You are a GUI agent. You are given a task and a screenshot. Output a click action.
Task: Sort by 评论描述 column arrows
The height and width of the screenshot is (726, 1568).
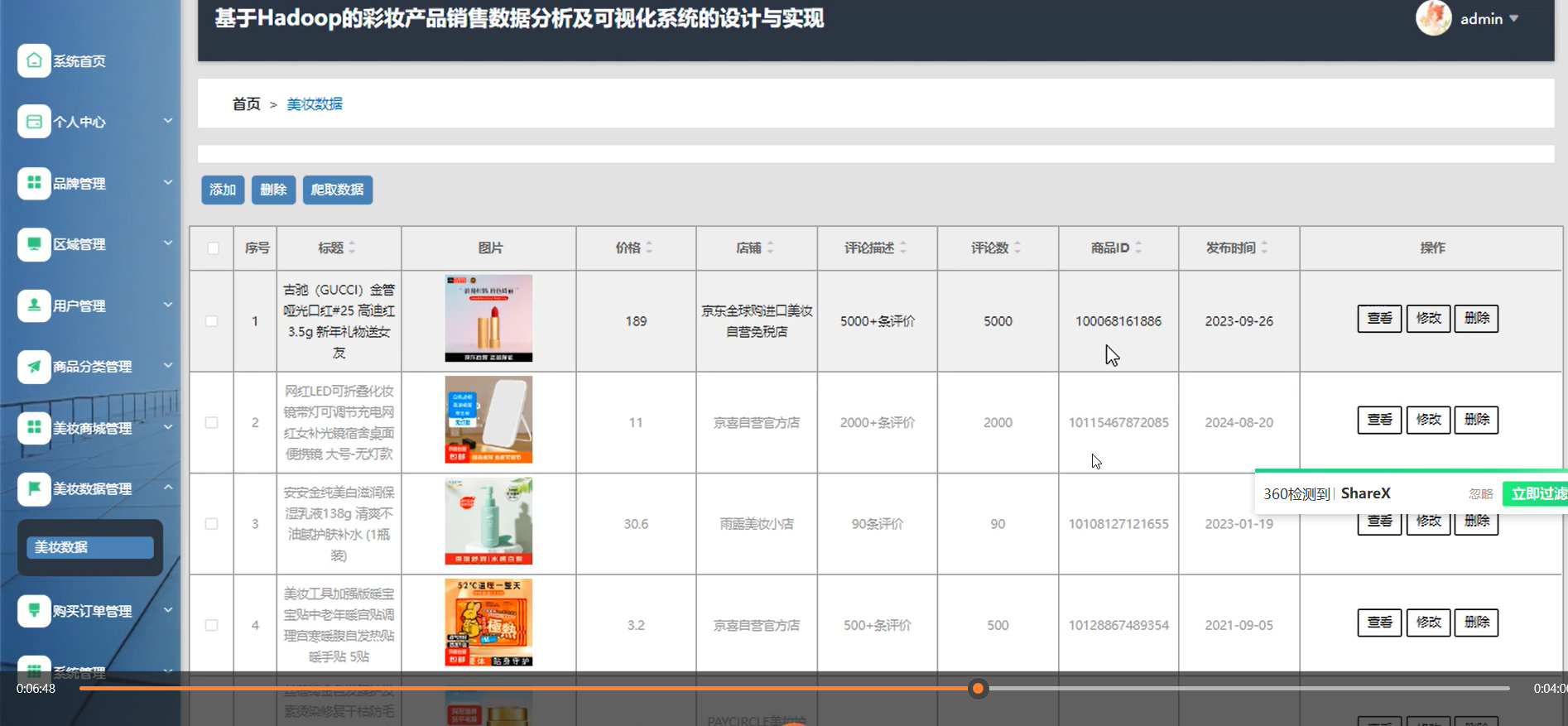click(x=903, y=248)
